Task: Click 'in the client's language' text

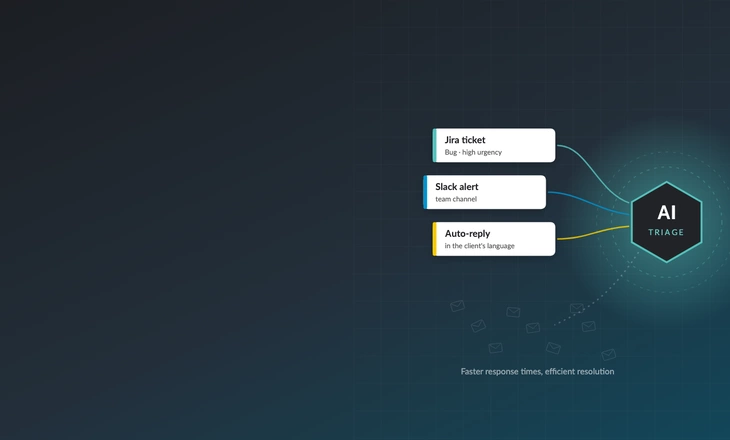Action: click(x=480, y=246)
